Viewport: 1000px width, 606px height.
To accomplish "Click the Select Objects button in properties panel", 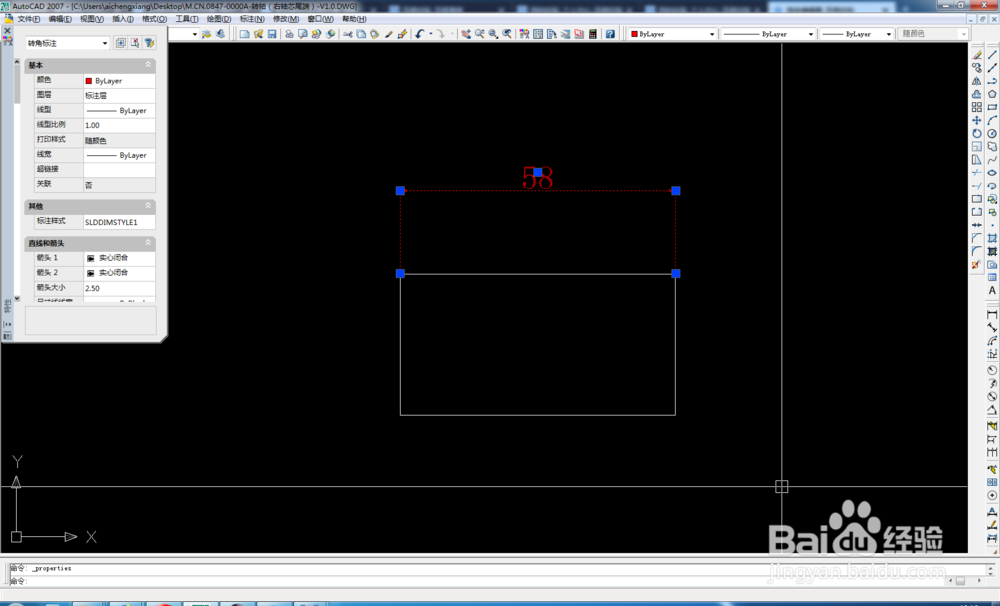I will (x=135, y=43).
